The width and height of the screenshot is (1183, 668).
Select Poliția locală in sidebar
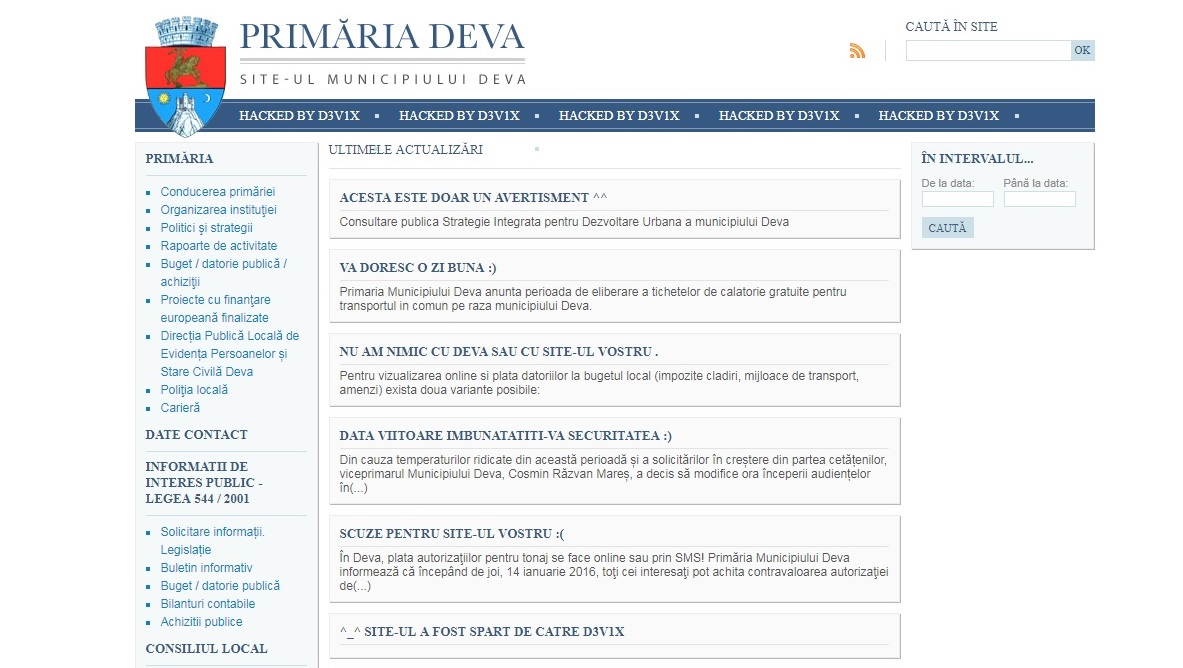[194, 390]
